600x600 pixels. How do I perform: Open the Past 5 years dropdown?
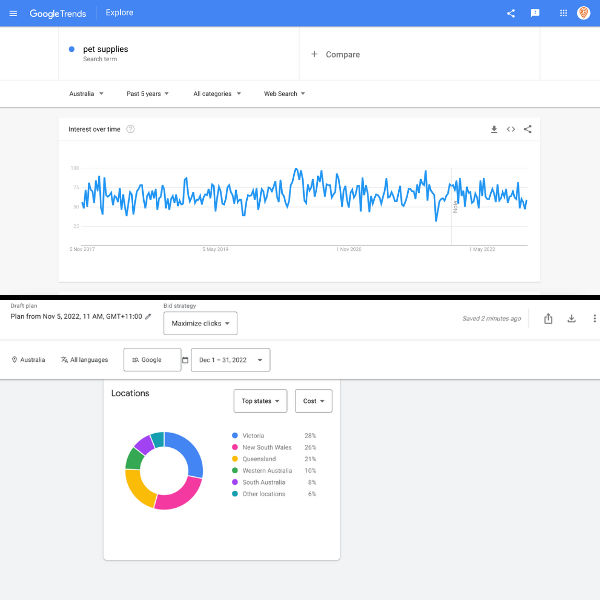(147, 94)
